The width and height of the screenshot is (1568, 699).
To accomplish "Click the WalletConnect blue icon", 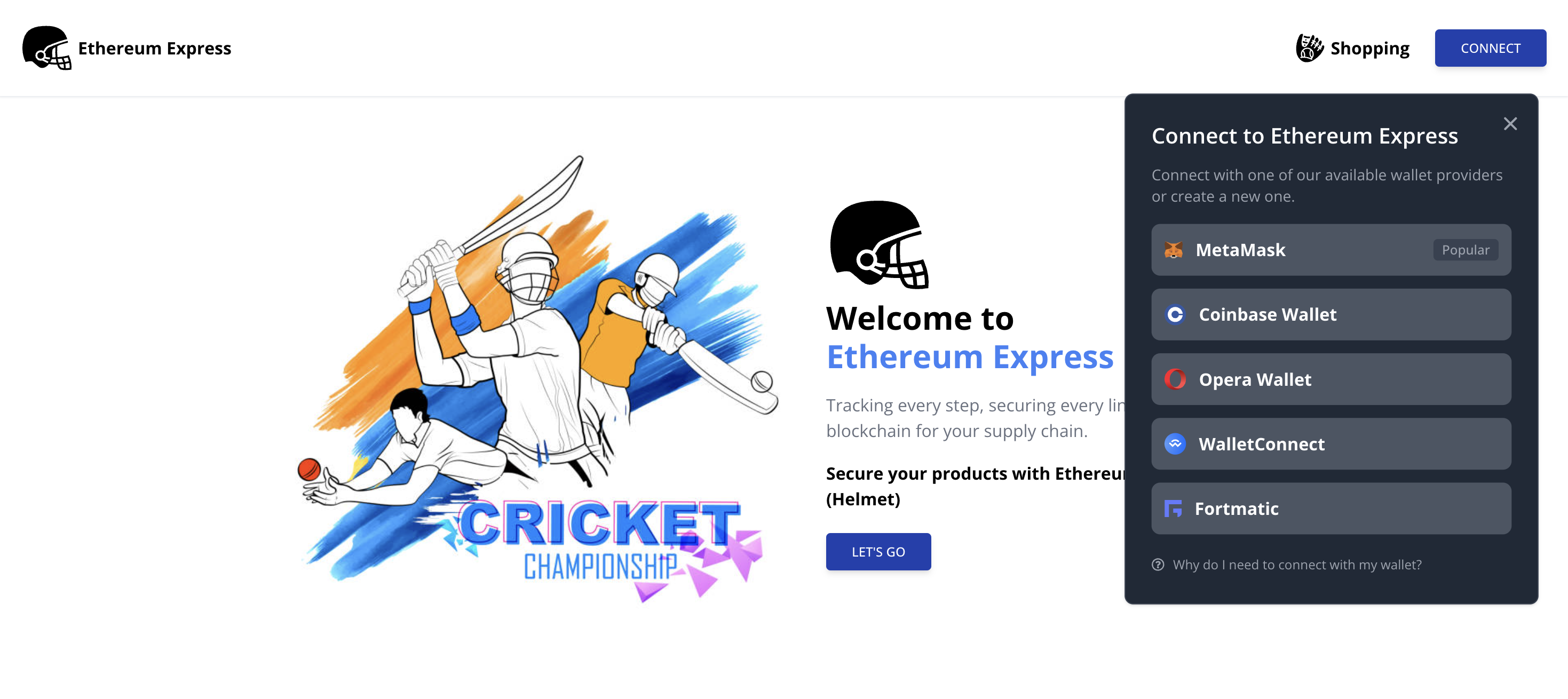I will click(x=1175, y=444).
